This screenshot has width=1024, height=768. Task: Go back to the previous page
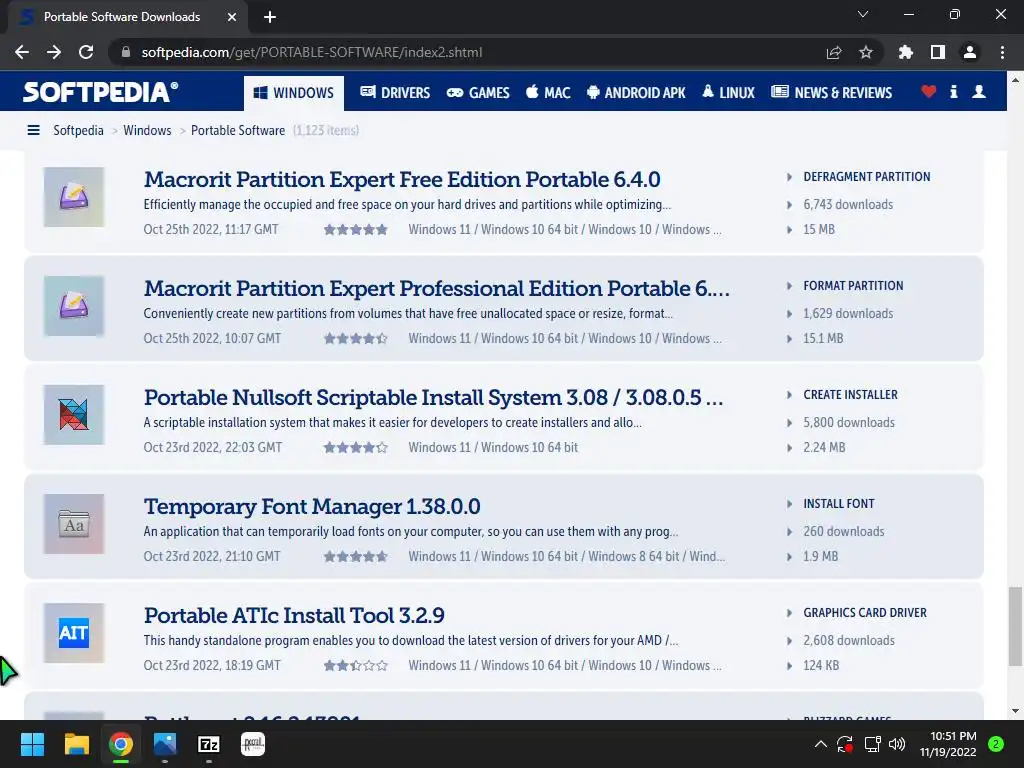(22, 52)
